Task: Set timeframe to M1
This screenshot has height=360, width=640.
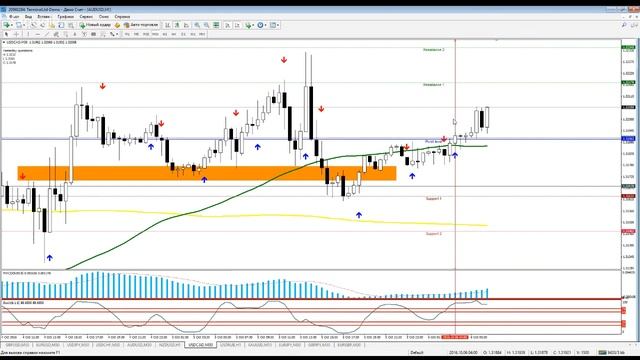Action: pyautogui.click(x=127, y=34)
